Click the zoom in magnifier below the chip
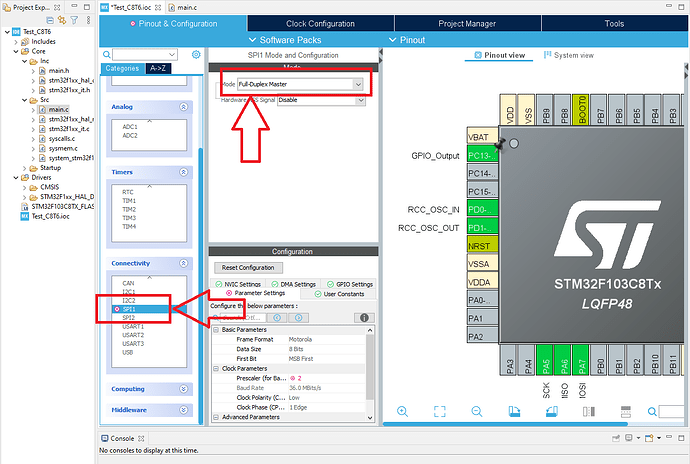Screen dimensions: 690x464 coord(403,411)
